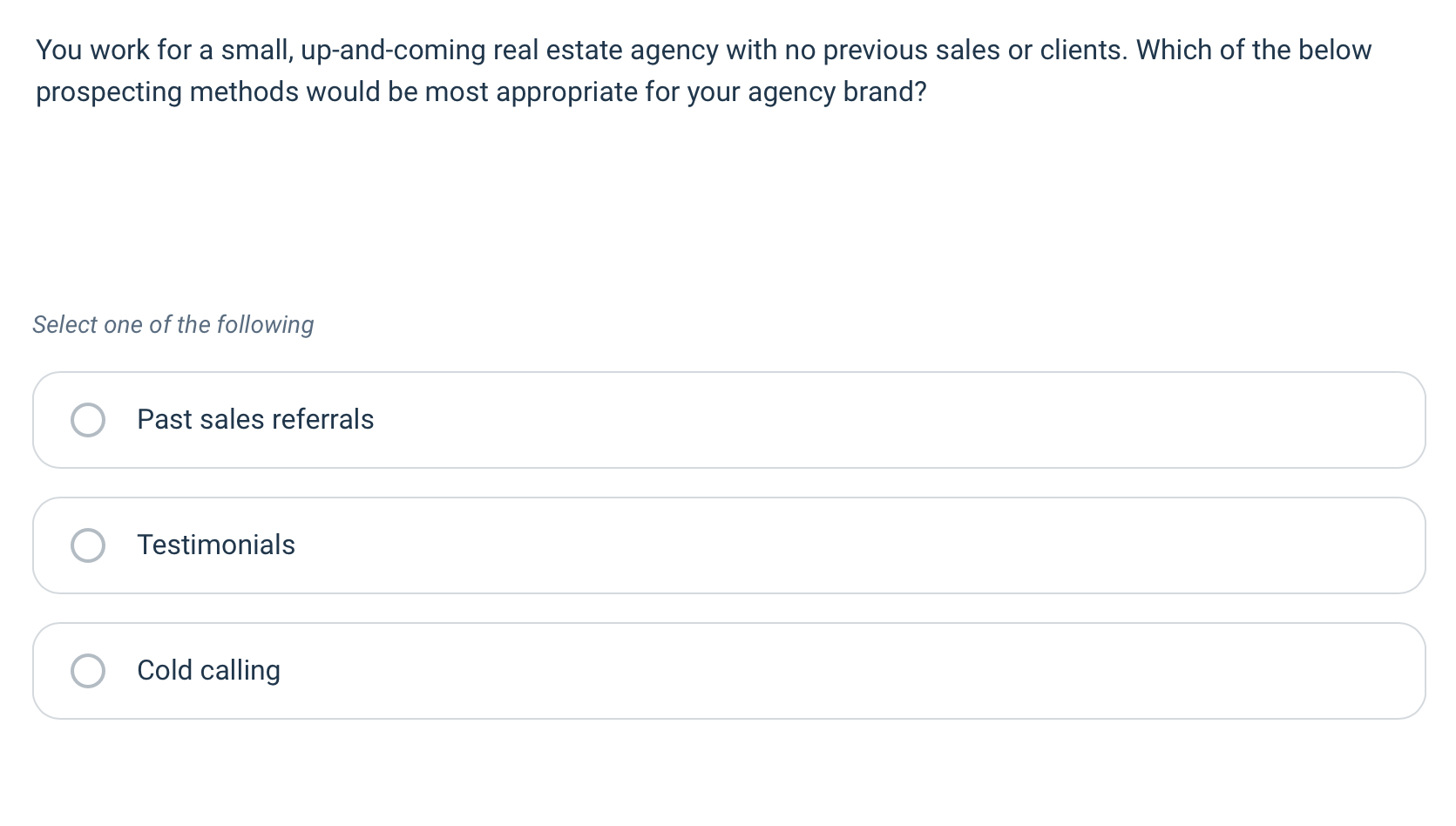Click the second answer choice card
Viewport: 1456px width, 826px height.
pos(728,545)
